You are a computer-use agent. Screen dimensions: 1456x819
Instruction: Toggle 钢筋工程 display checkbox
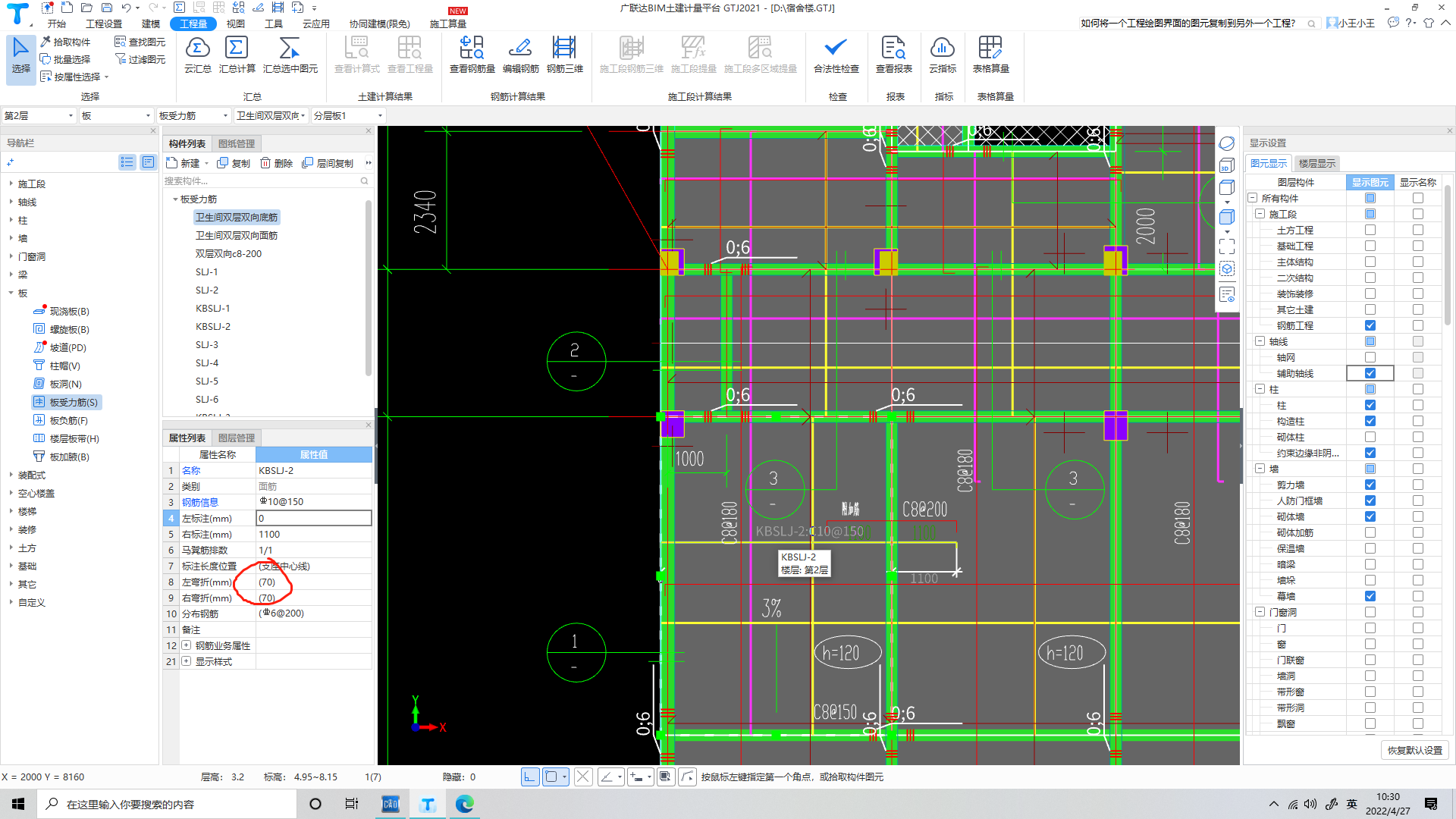point(1370,325)
